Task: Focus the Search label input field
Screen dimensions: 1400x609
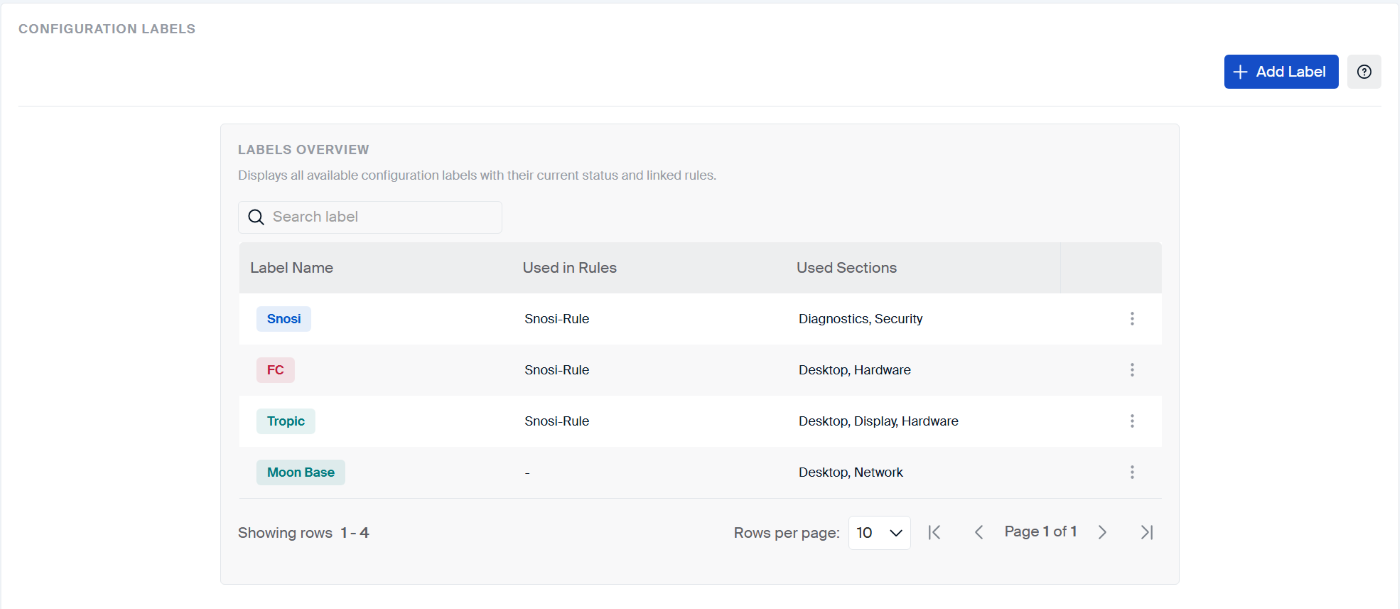Action: coord(380,217)
